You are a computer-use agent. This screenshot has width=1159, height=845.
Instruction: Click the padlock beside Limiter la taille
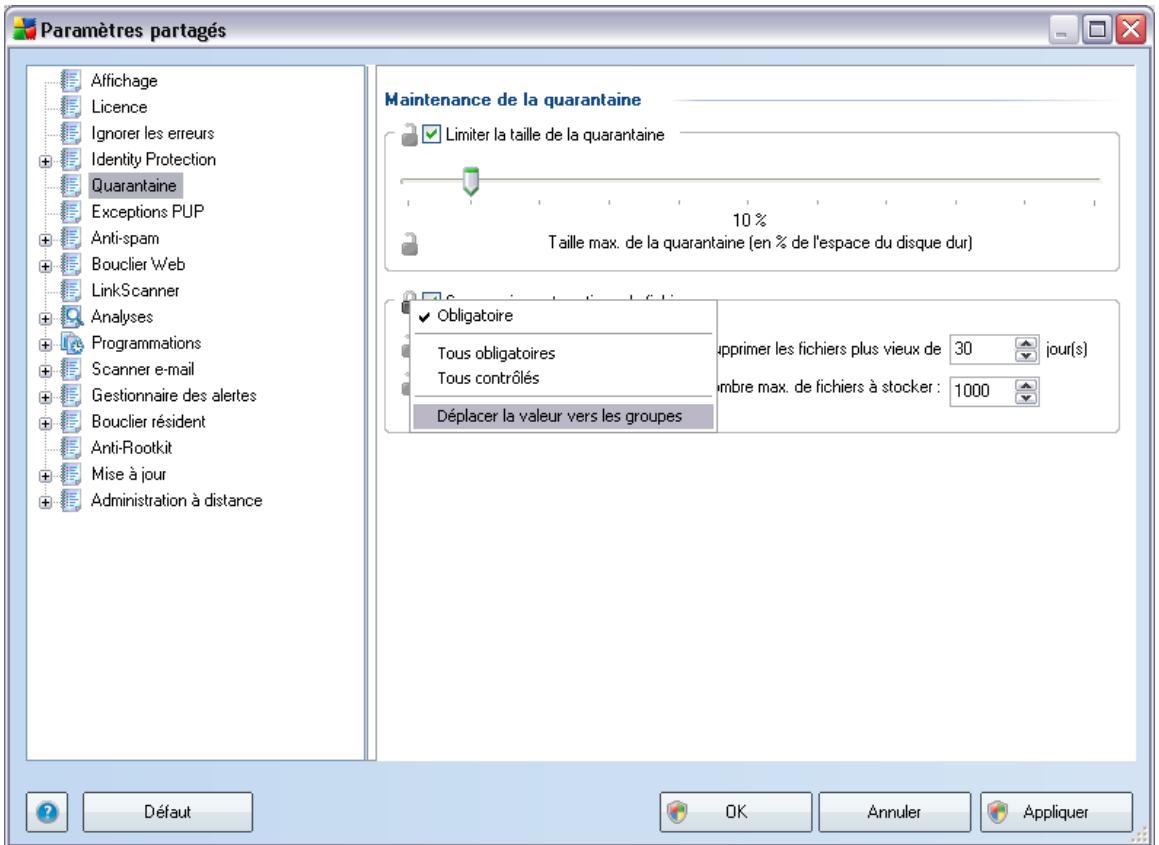click(409, 135)
